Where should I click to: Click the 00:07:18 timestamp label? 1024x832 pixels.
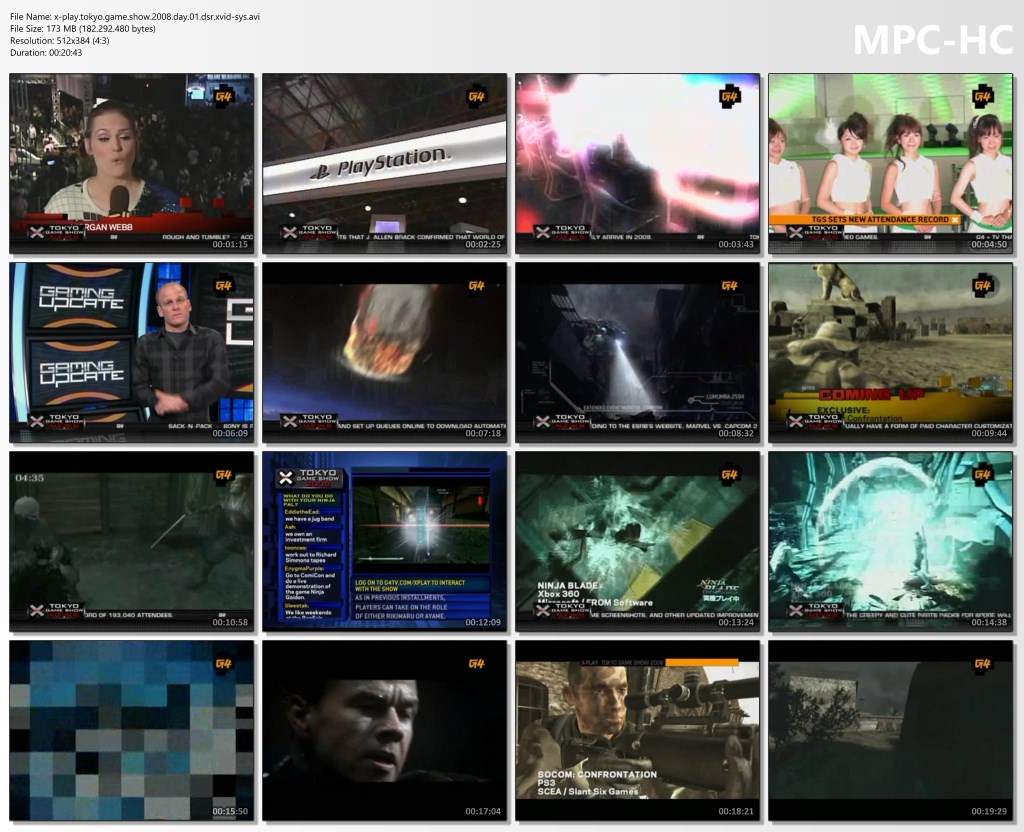point(482,433)
